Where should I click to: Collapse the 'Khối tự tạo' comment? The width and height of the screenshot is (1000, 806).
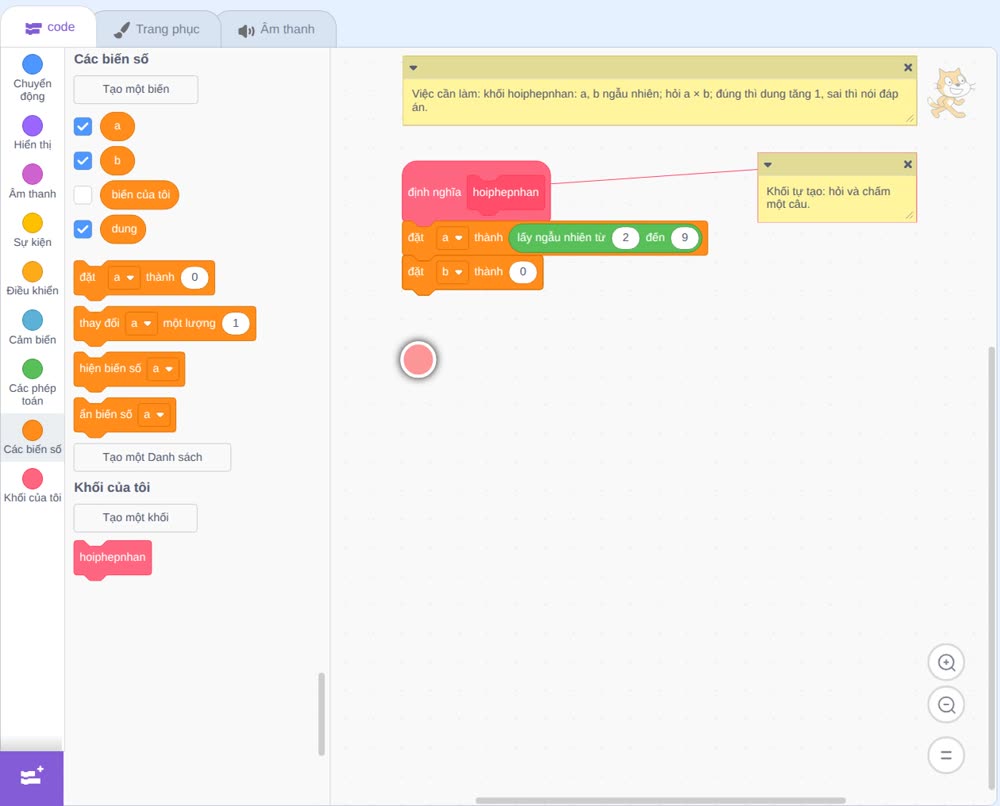coord(768,165)
